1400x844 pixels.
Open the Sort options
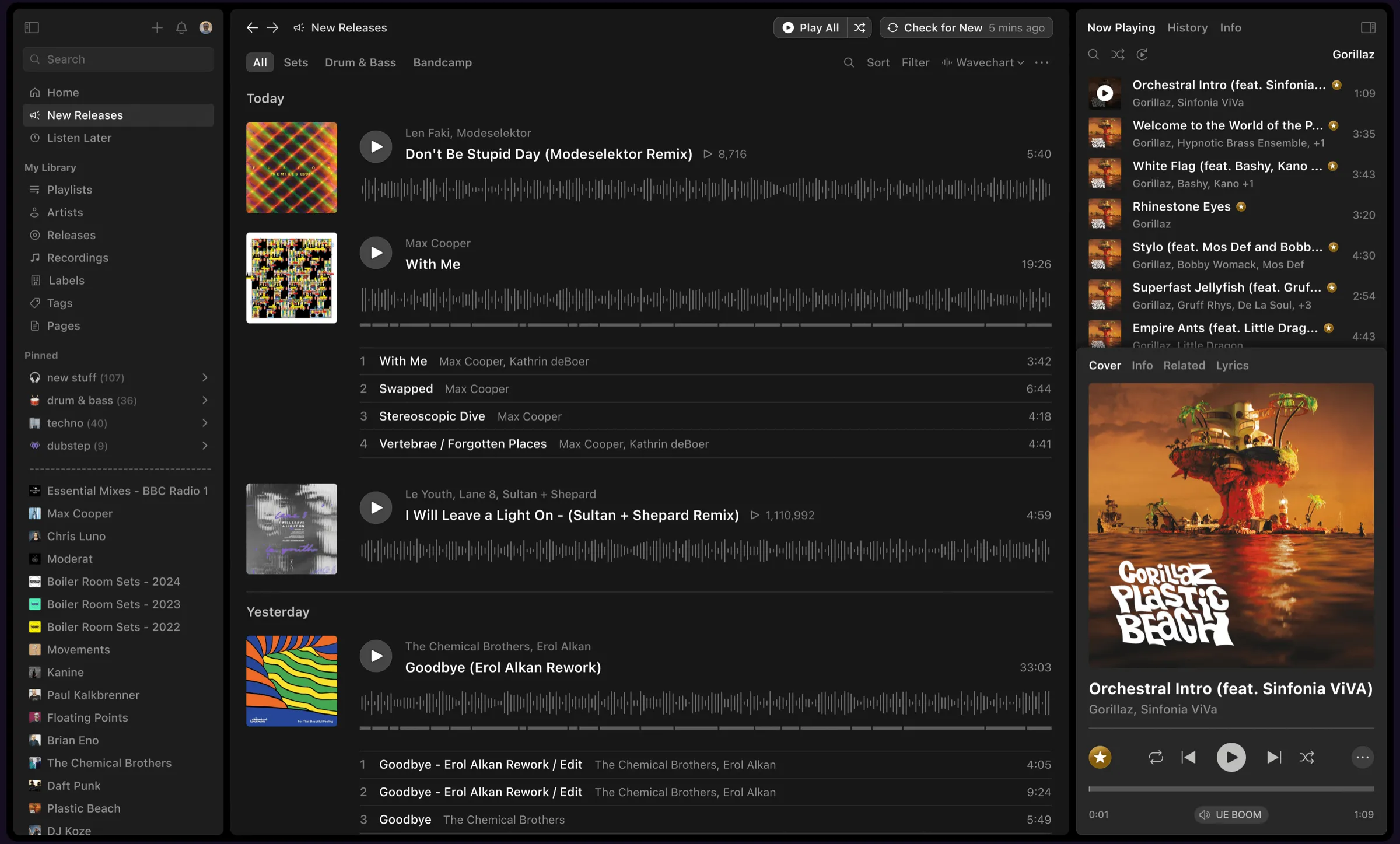[878, 62]
